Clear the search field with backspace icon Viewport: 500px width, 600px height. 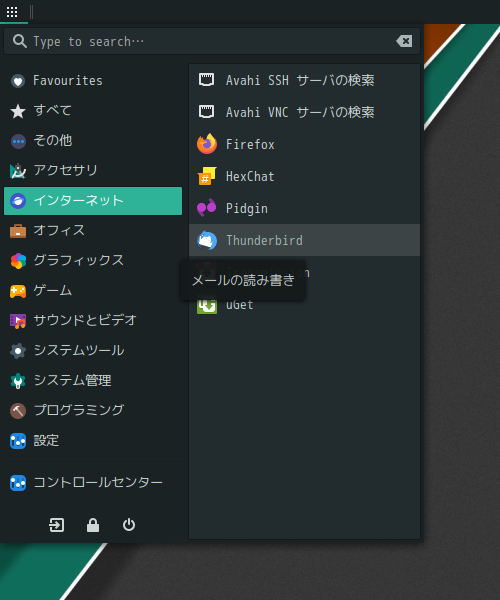click(404, 41)
